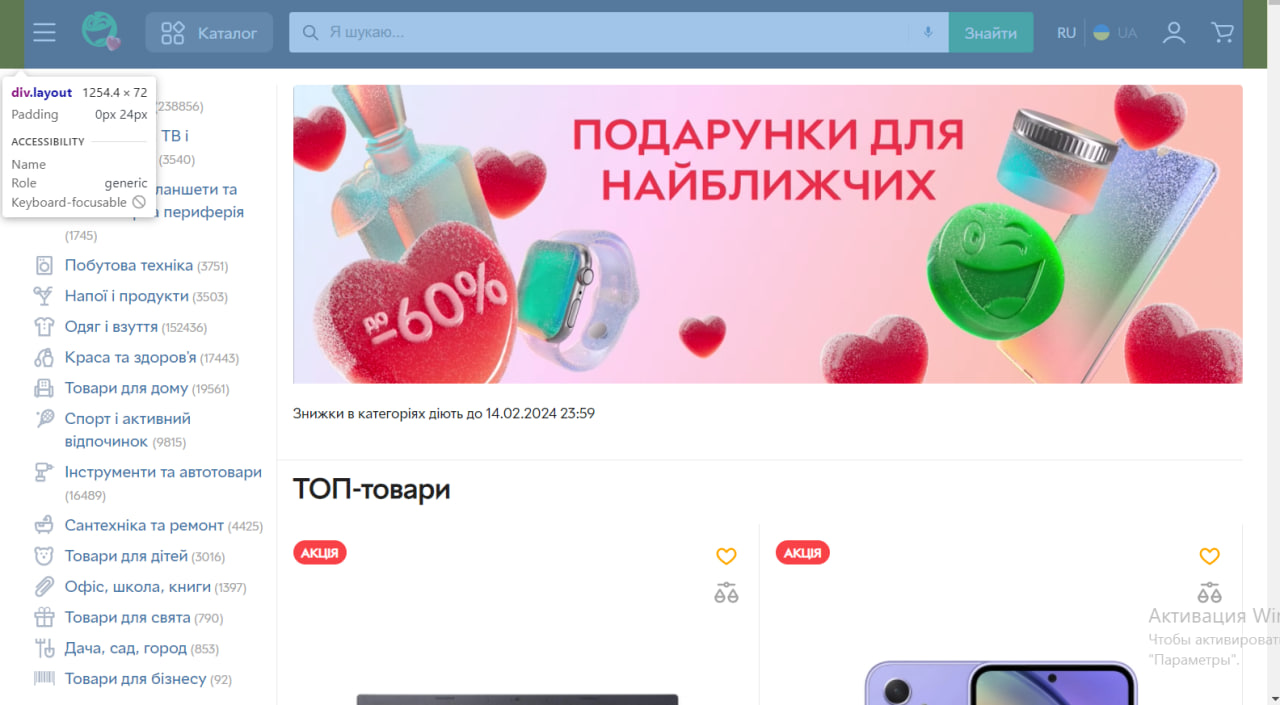Screen dimensions: 1280x705
Task: Add first product to wishlist heart
Action: tap(726, 556)
